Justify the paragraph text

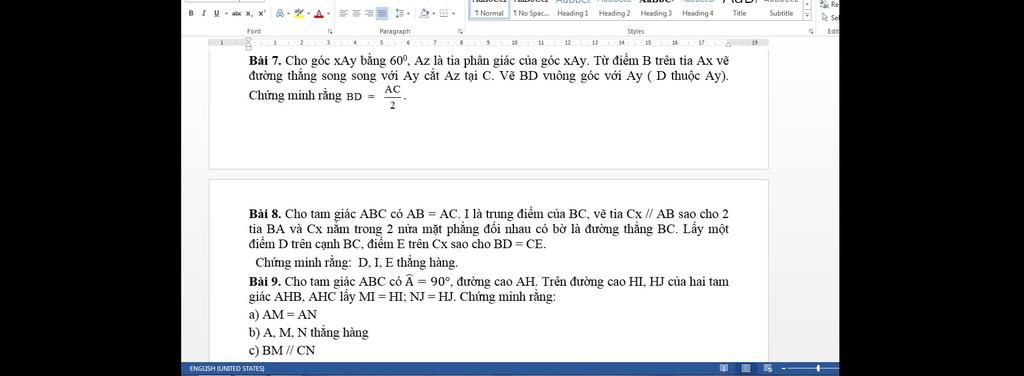pos(382,13)
